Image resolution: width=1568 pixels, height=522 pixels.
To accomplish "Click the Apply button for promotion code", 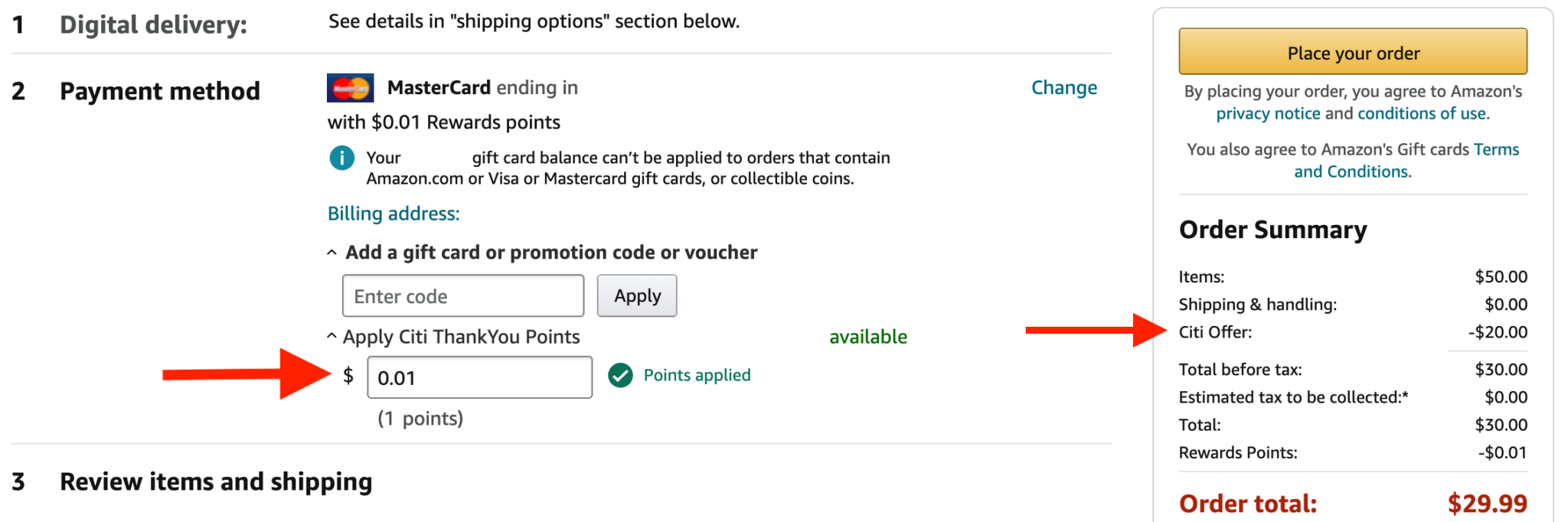I will pos(637,295).
